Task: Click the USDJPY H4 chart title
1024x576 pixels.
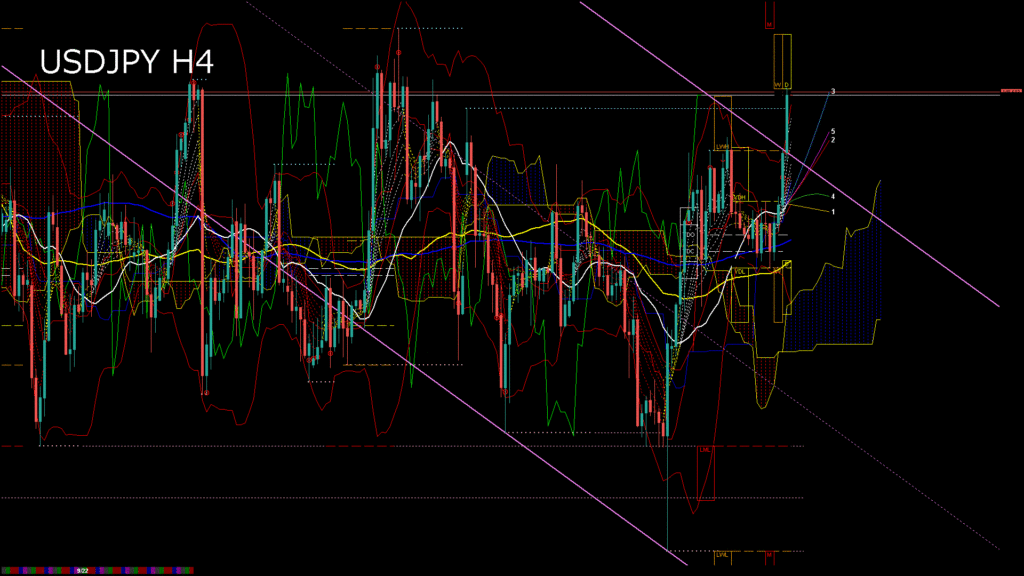Action: [x=126, y=62]
